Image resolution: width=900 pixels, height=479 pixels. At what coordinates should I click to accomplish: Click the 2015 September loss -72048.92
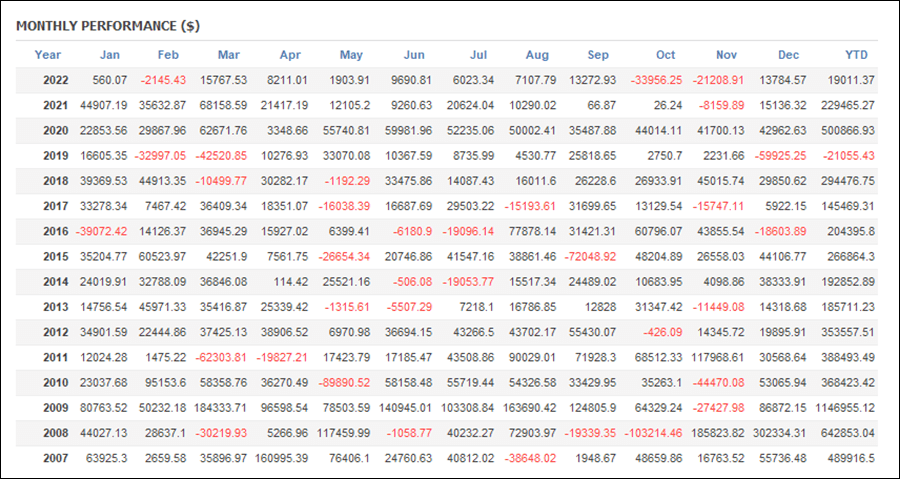[589, 257]
